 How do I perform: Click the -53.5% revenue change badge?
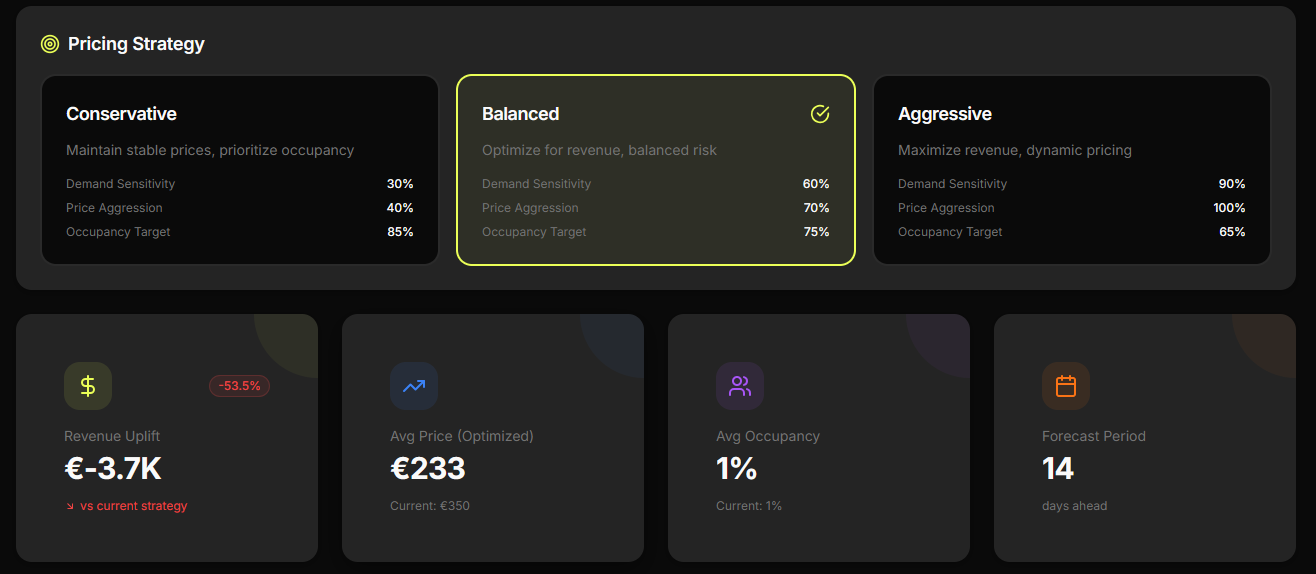(x=239, y=386)
